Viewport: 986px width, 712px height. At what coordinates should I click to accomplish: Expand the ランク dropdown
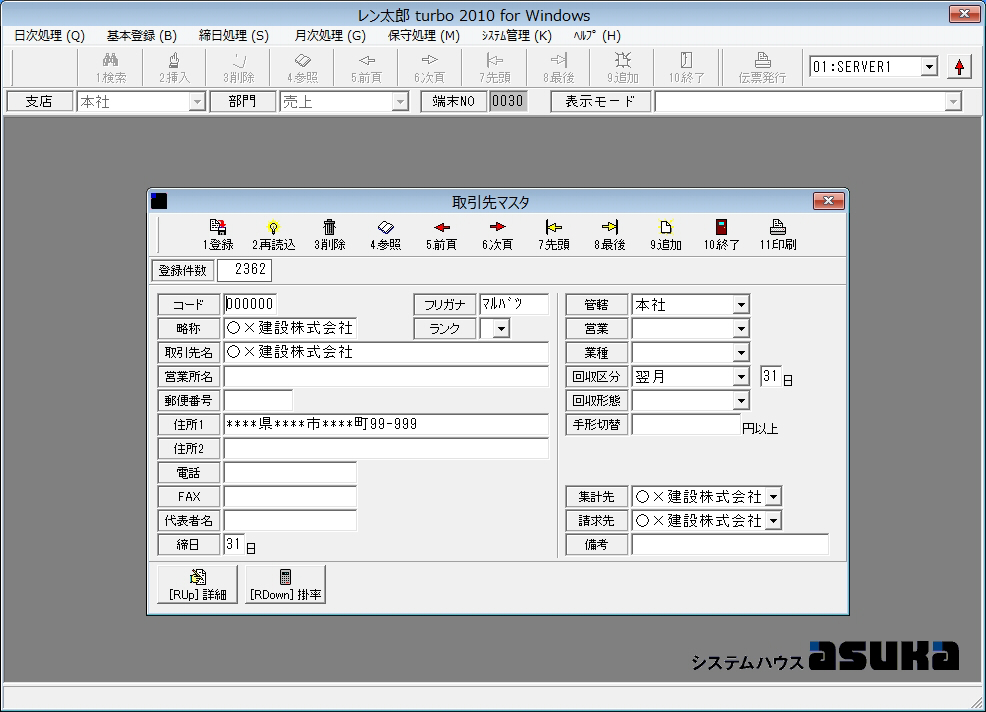click(x=501, y=329)
